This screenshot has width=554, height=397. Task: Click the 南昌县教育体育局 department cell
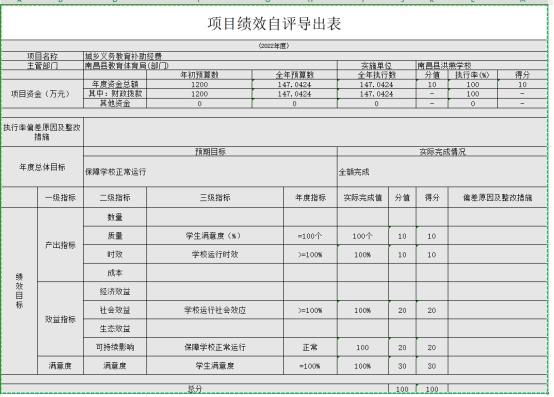coord(210,66)
